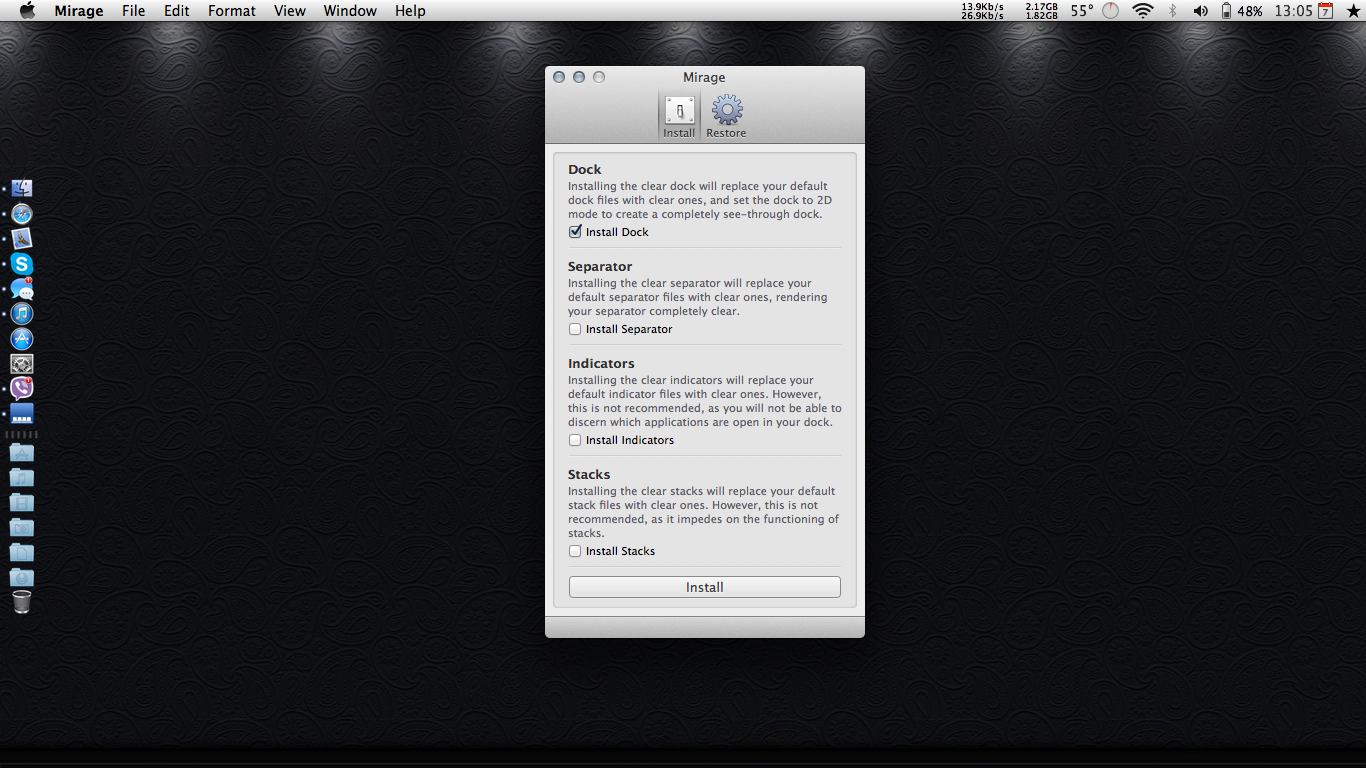Click the Bluetooth menu bar icon
Viewport: 1366px width, 768px height.
point(1173,11)
